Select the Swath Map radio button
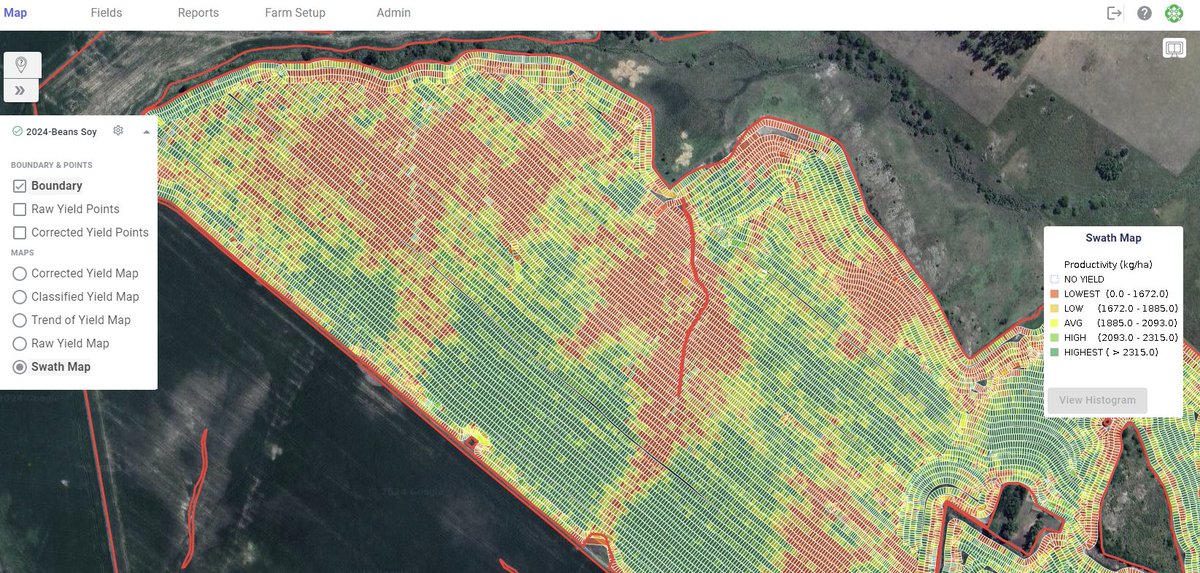 click(19, 367)
